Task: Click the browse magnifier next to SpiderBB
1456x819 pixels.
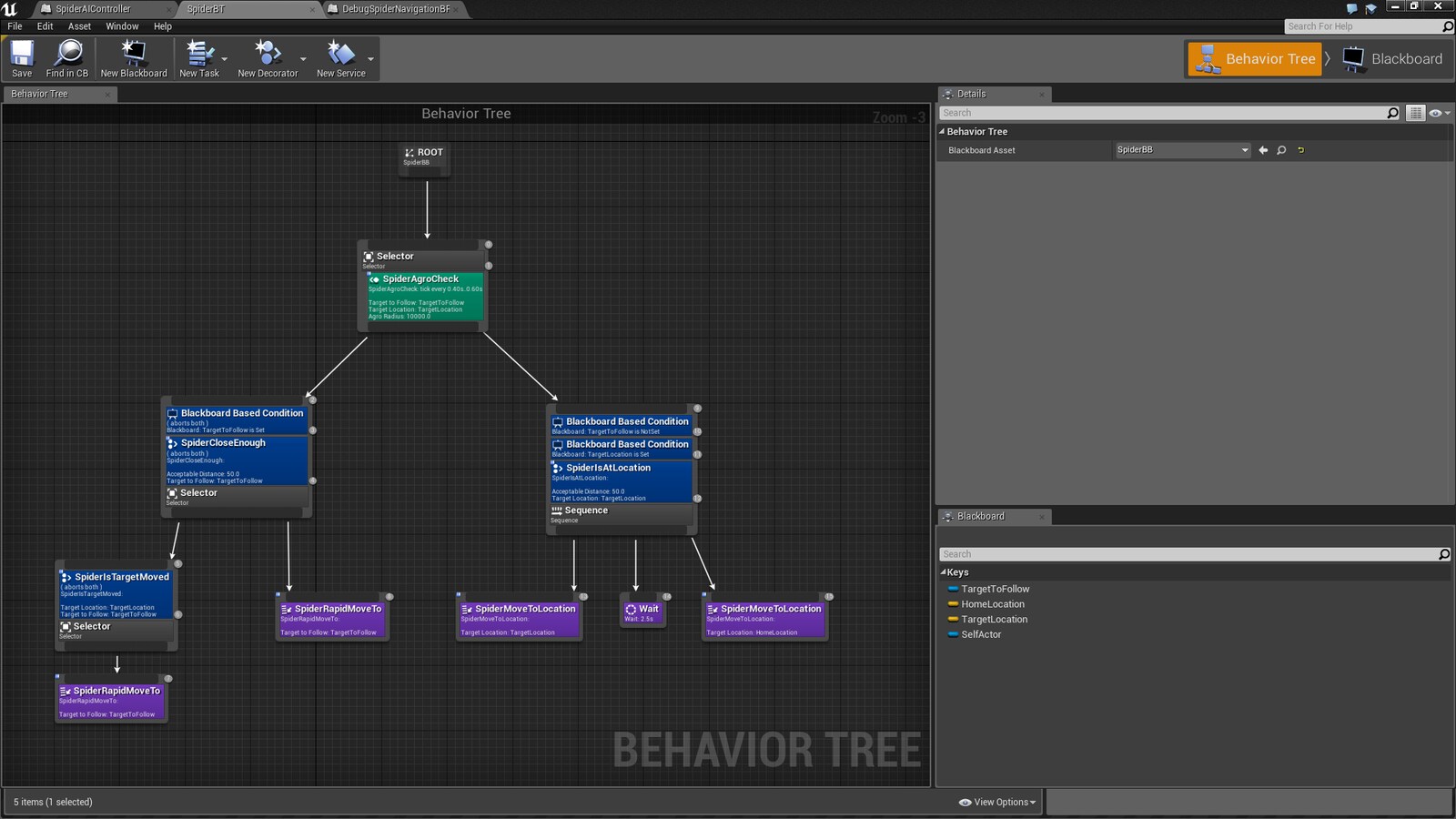Action: [1281, 150]
